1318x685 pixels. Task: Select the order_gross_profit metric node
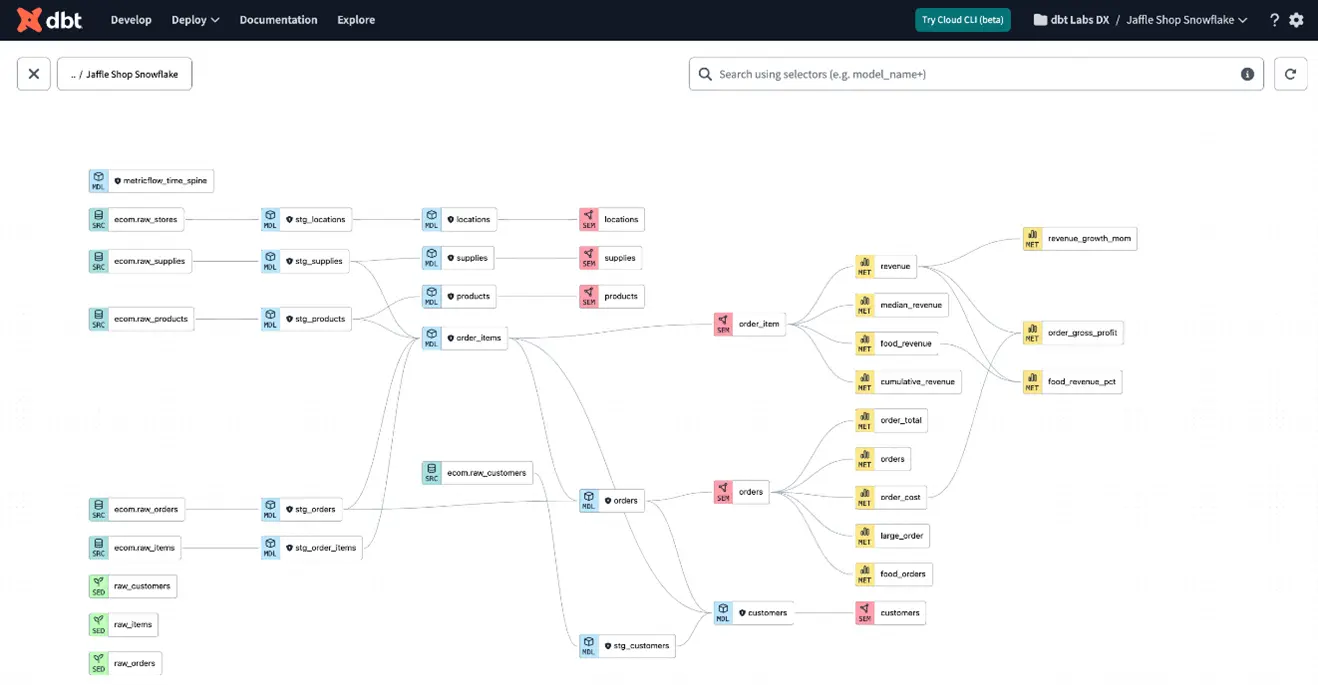pyautogui.click(x=1073, y=332)
